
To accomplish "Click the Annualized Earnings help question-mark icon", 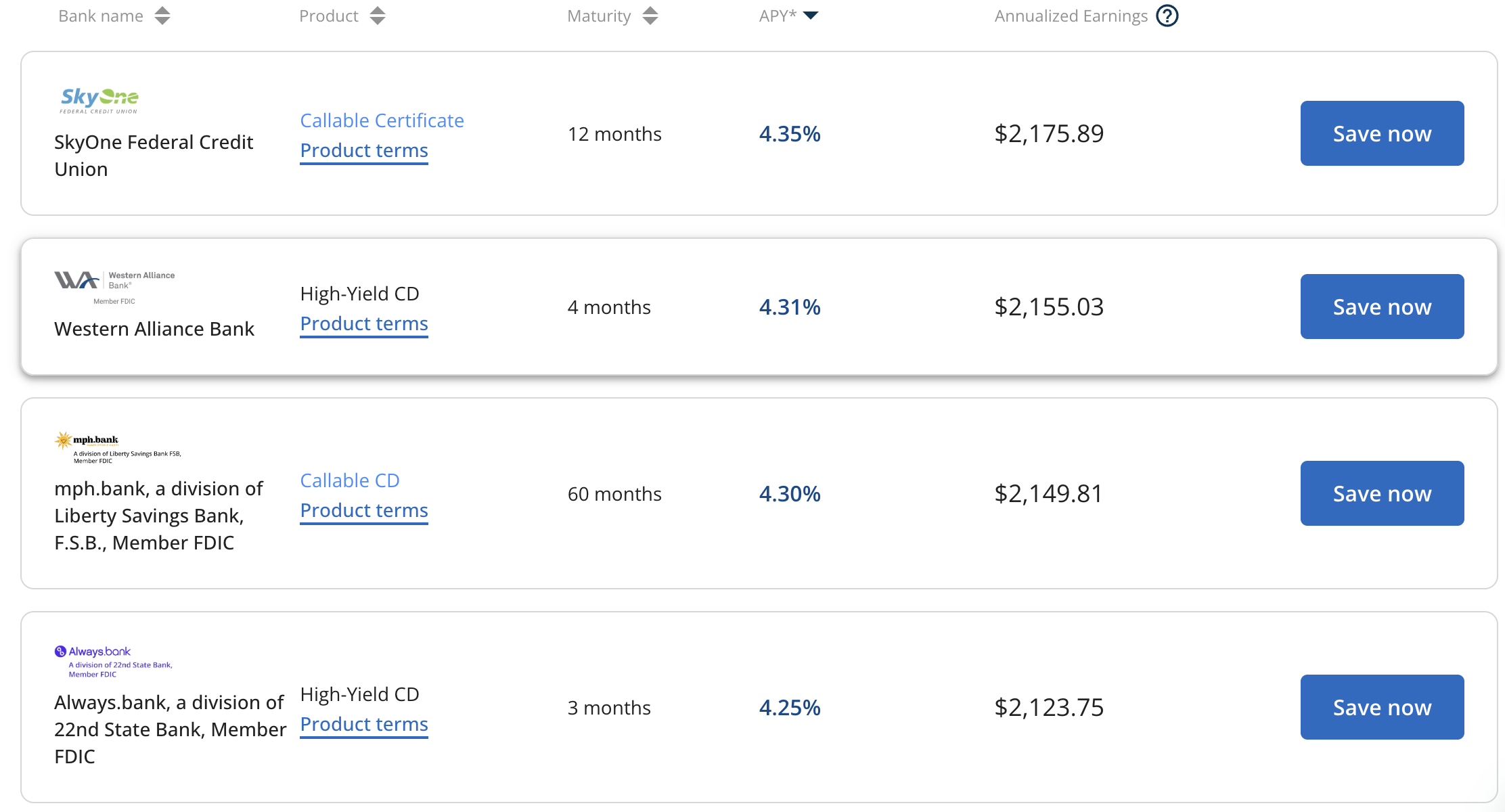I will (x=1167, y=16).
